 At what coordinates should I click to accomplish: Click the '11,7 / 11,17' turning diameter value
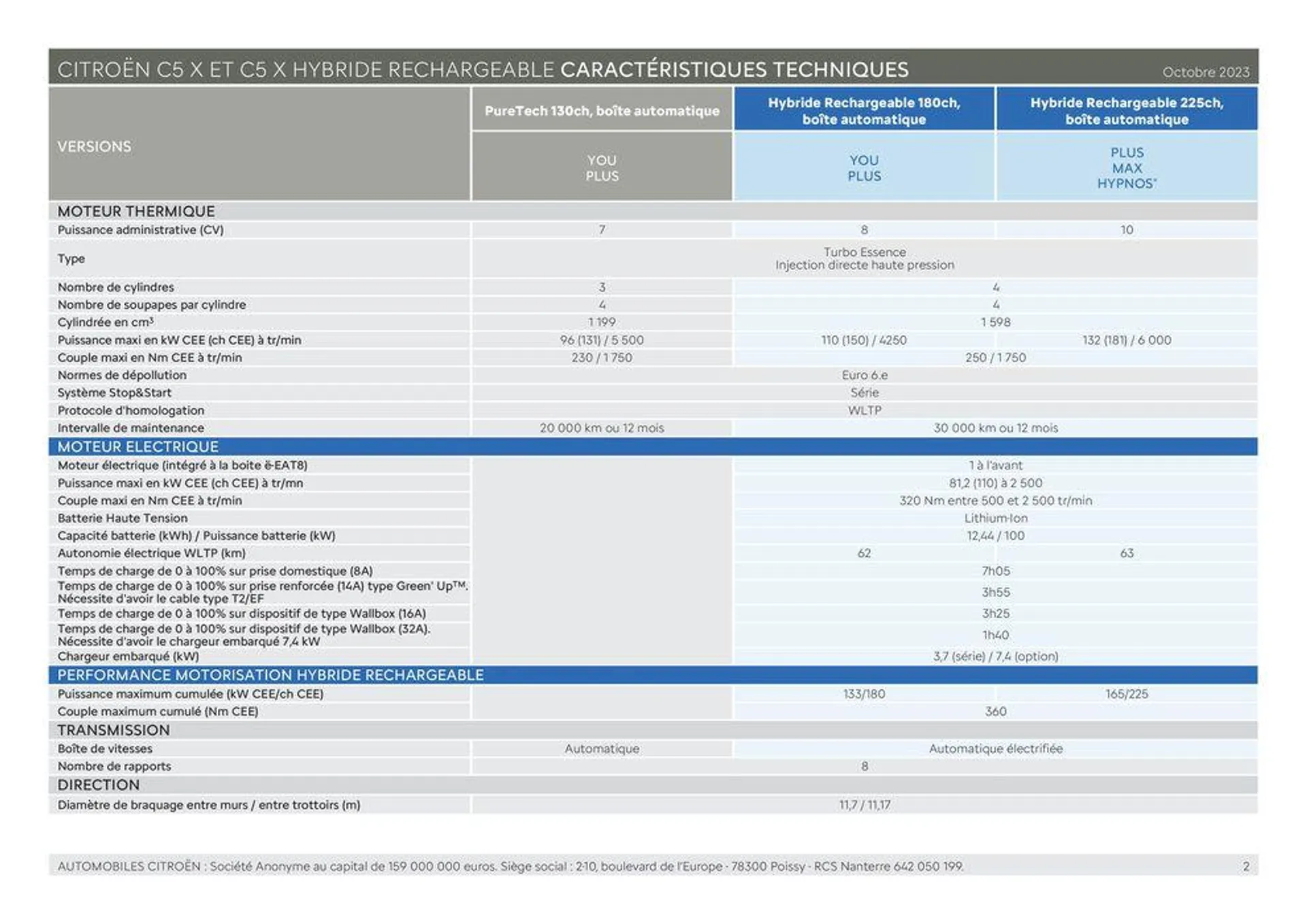(865, 805)
